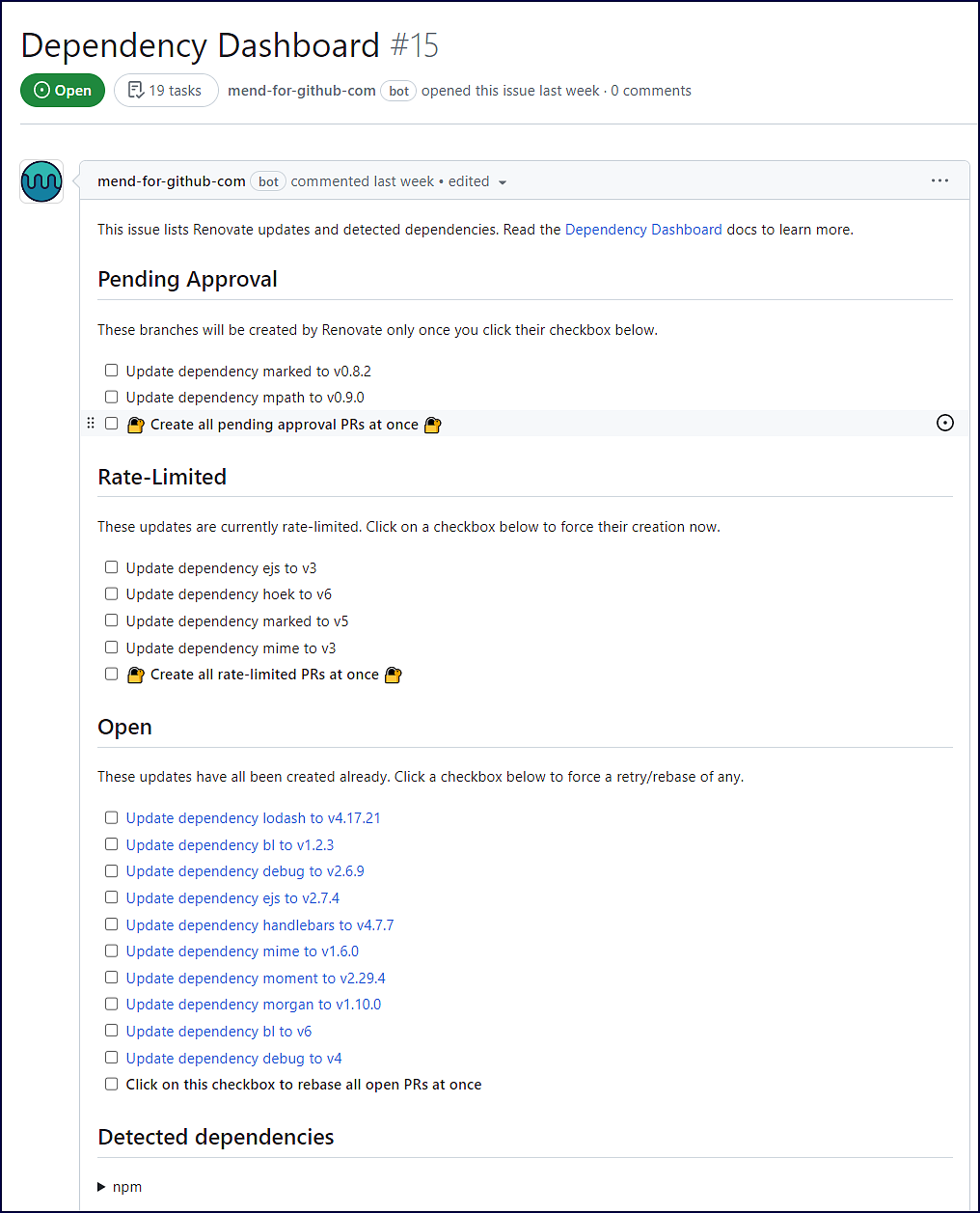Open the Dependency Dashboard docs link
980x1213 pixels.
643,230
